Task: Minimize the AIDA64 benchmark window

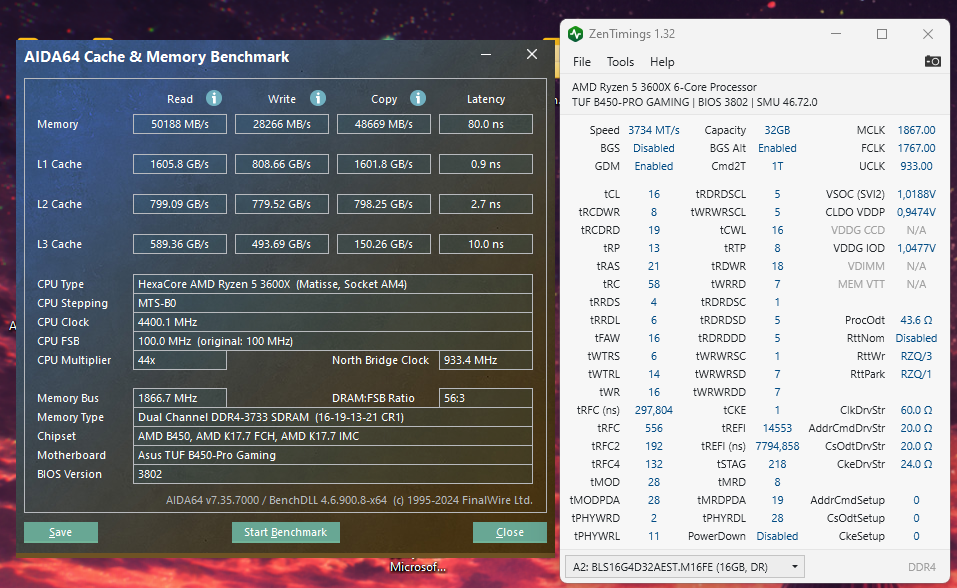Action: point(486,54)
